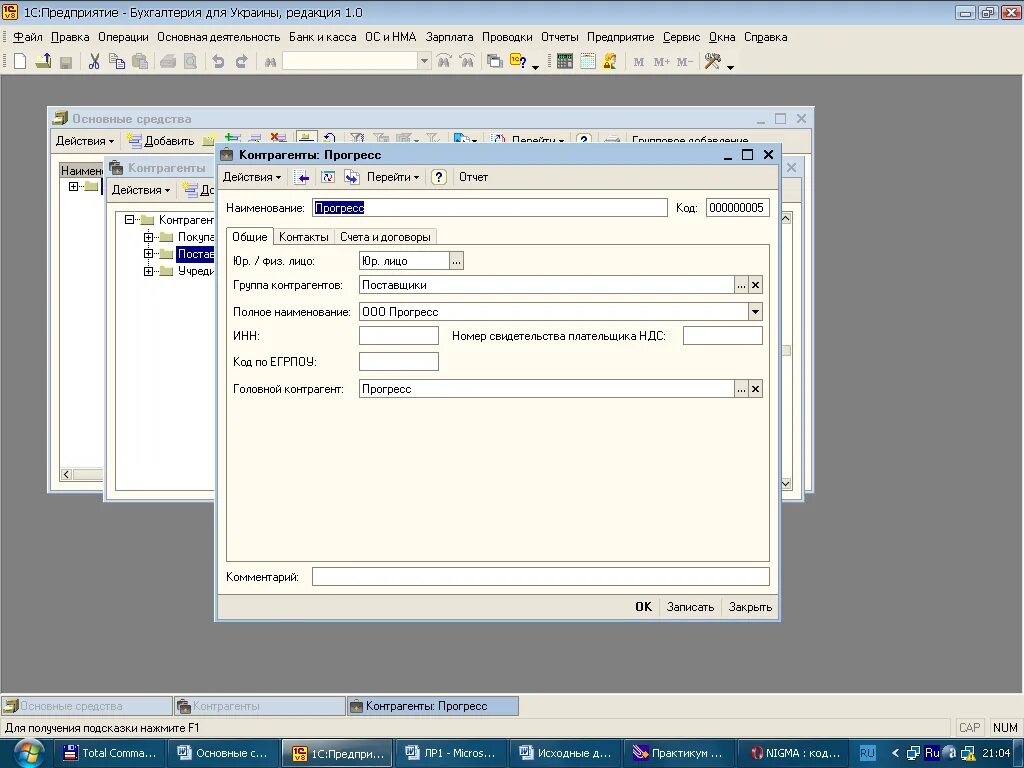This screenshot has height=768, width=1024.
Task: Click the Windows Start orb
Action: pos(28,753)
